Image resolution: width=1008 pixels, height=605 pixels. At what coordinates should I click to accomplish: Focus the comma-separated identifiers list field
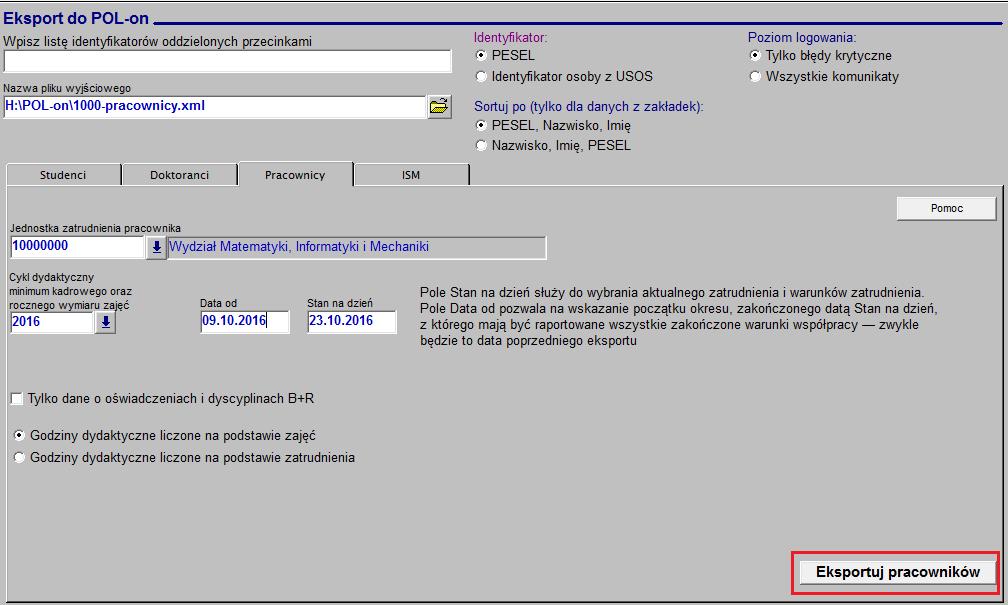pyautogui.click(x=228, y=61)
